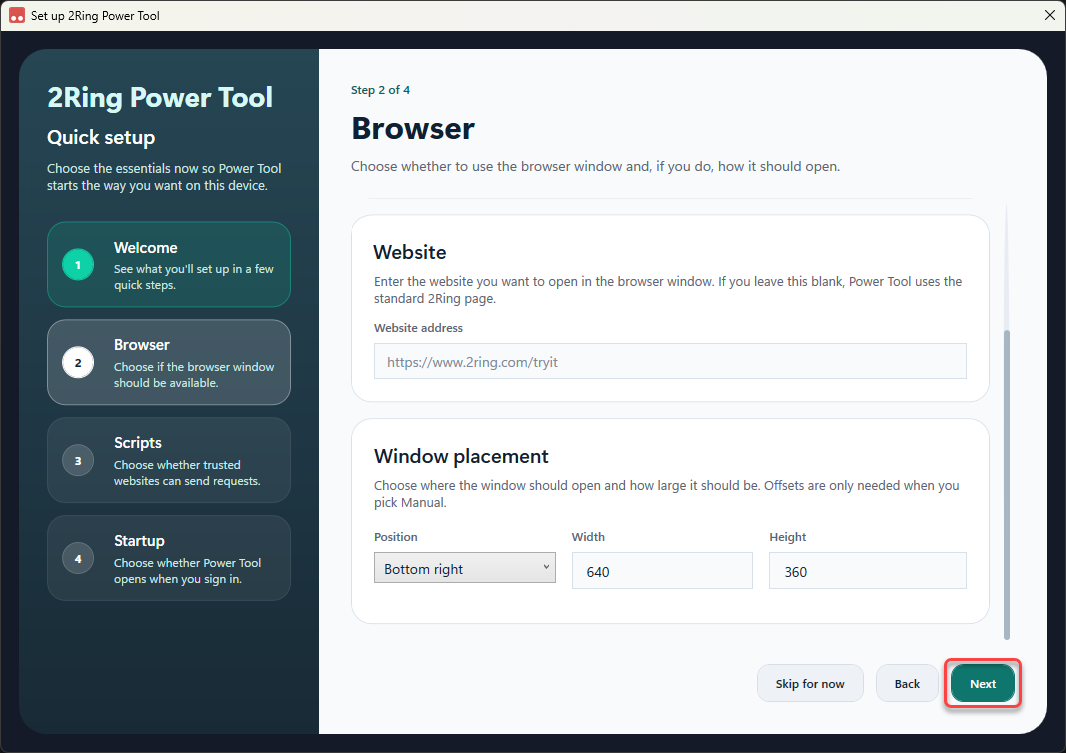Click the vertical scrollbar thumb

[1007, 485]
